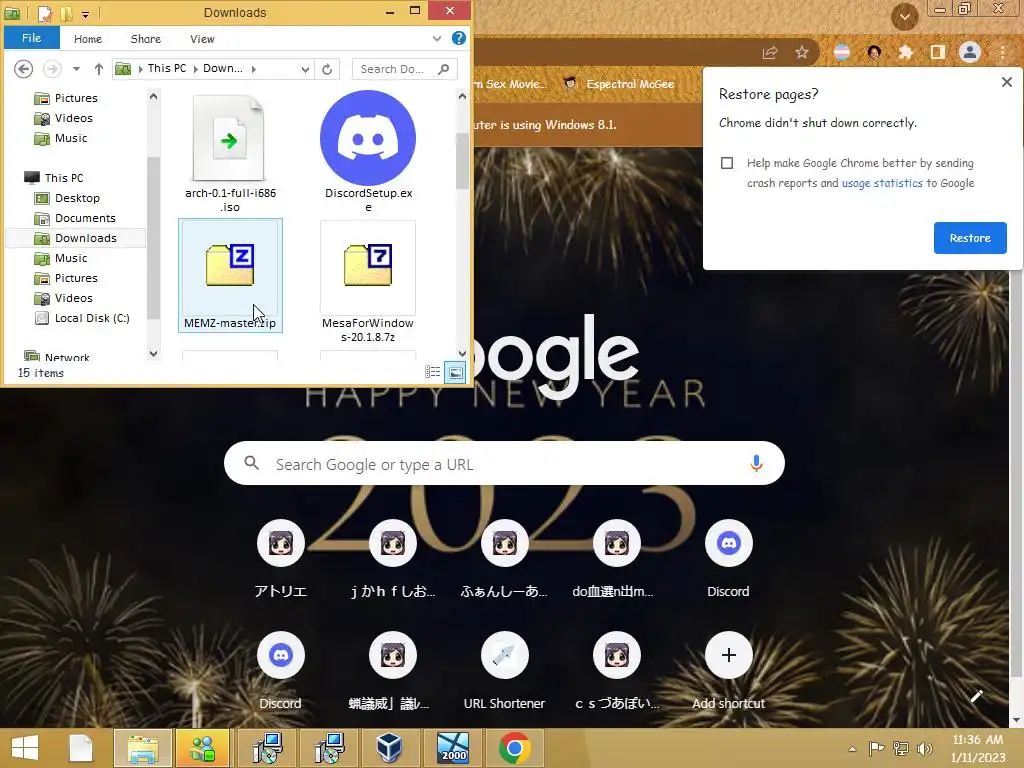Open the Chrome profile avatar menu
Screen dimensions: 1024x768
[970, 52]
